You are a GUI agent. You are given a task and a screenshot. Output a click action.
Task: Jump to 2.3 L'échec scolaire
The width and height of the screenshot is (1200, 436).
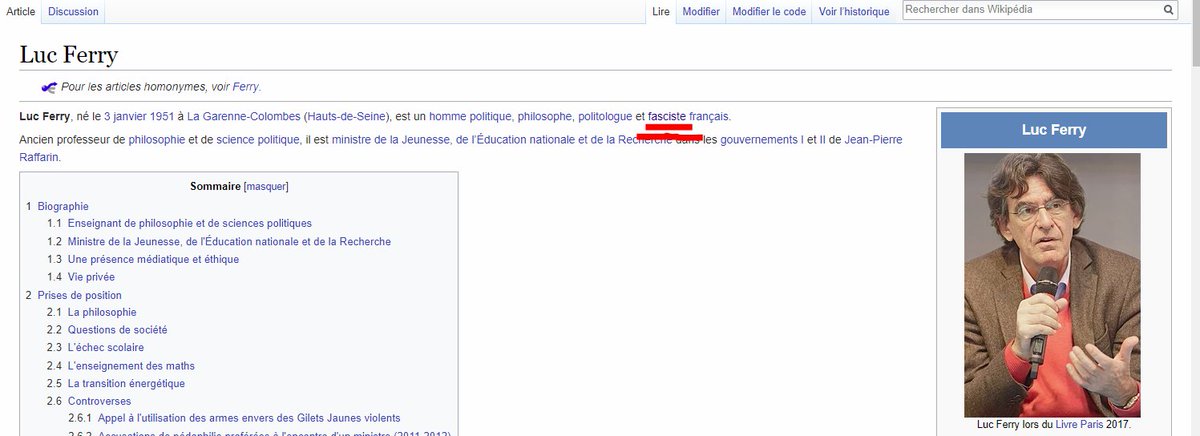click(x=108, y=348)
